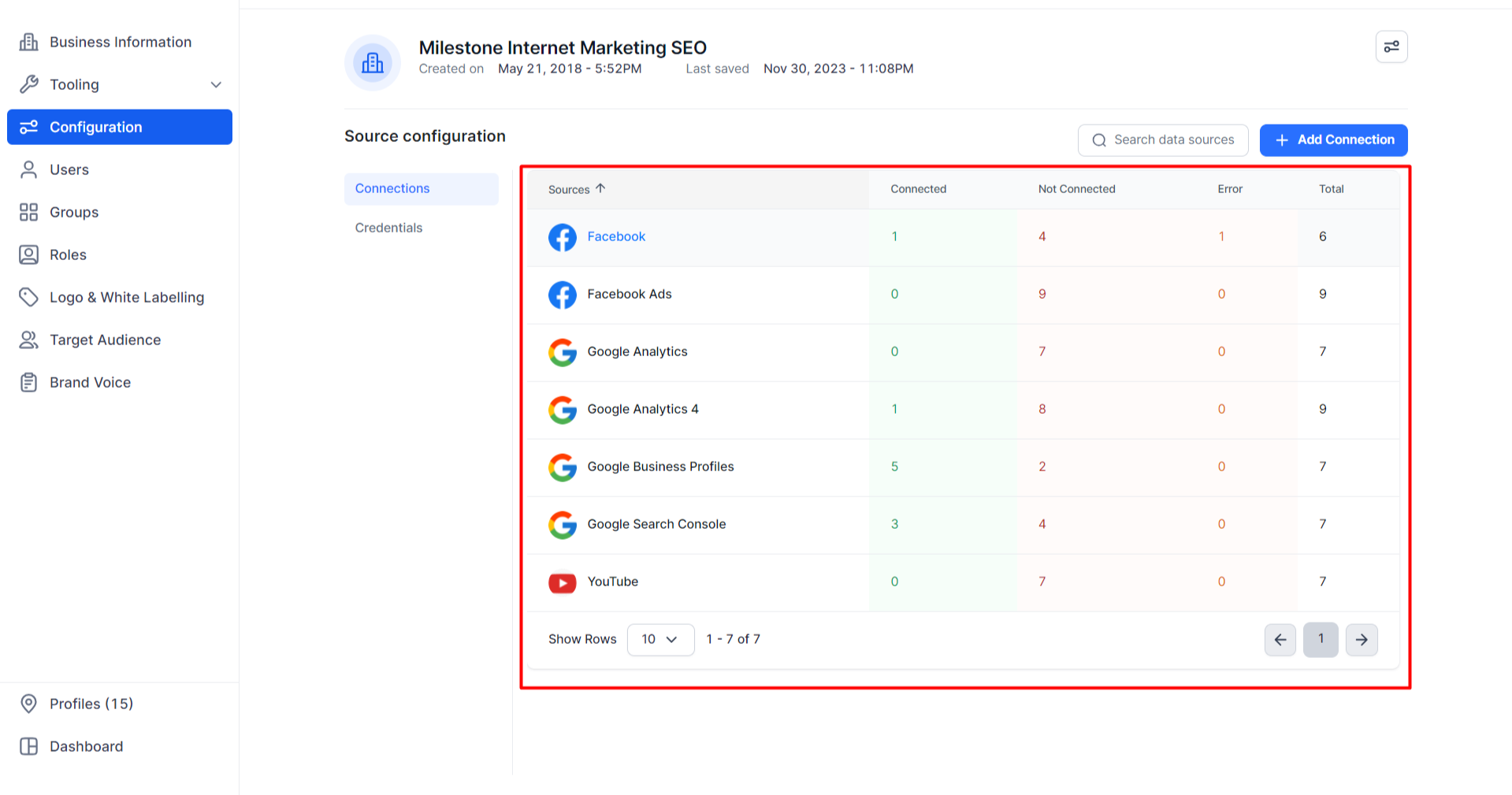
Task: Open Brand Voice settings
Action: tap(120, 382)
